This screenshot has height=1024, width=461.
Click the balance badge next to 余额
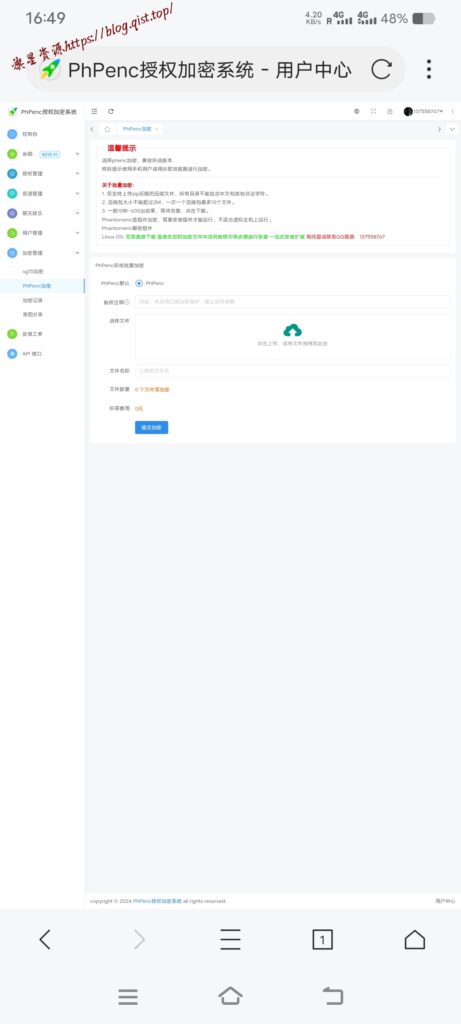tap(50, 154)
